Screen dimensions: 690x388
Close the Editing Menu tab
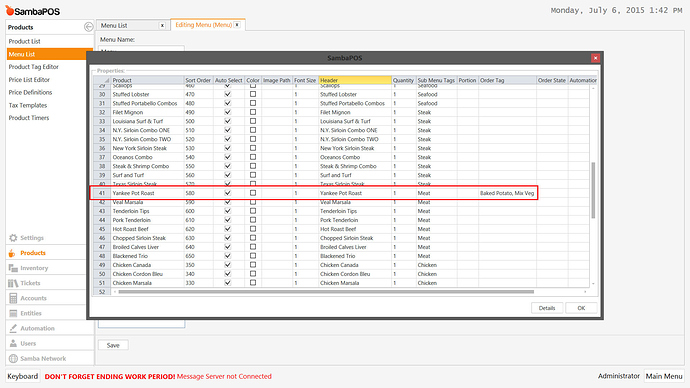[237, 25]
